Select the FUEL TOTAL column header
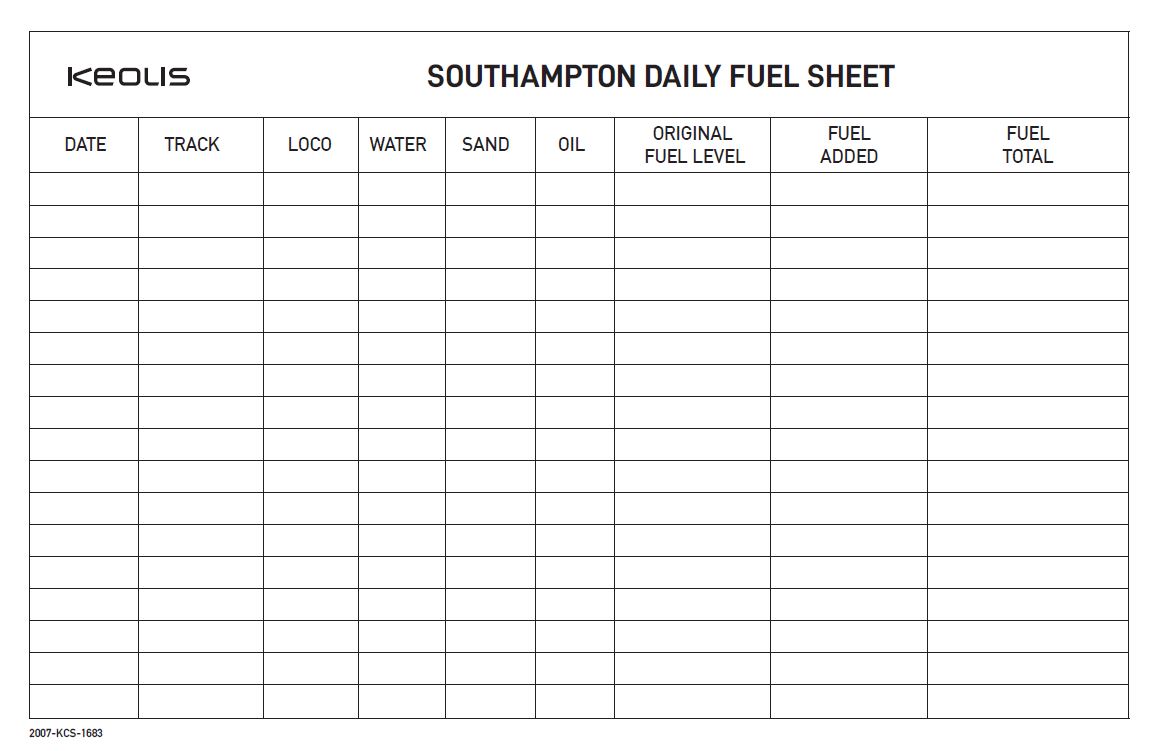Image resolution: width=1159 pixels, height=751 pixels. (x=1027, y=145)
